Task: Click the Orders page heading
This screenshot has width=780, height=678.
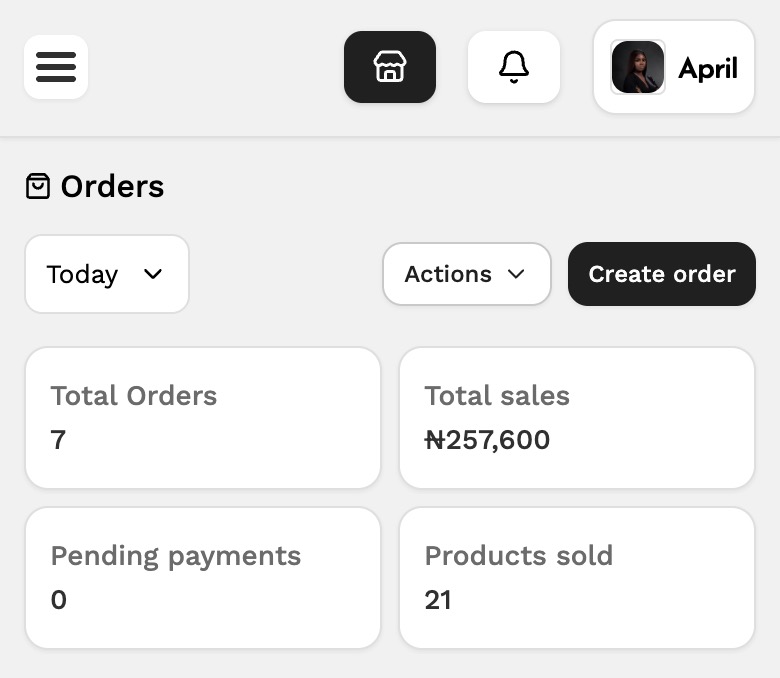Action: (x=112, y=187)
